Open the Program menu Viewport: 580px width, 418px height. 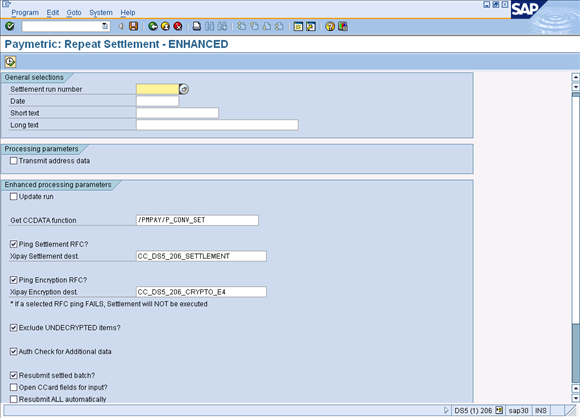tap(25, 13)
